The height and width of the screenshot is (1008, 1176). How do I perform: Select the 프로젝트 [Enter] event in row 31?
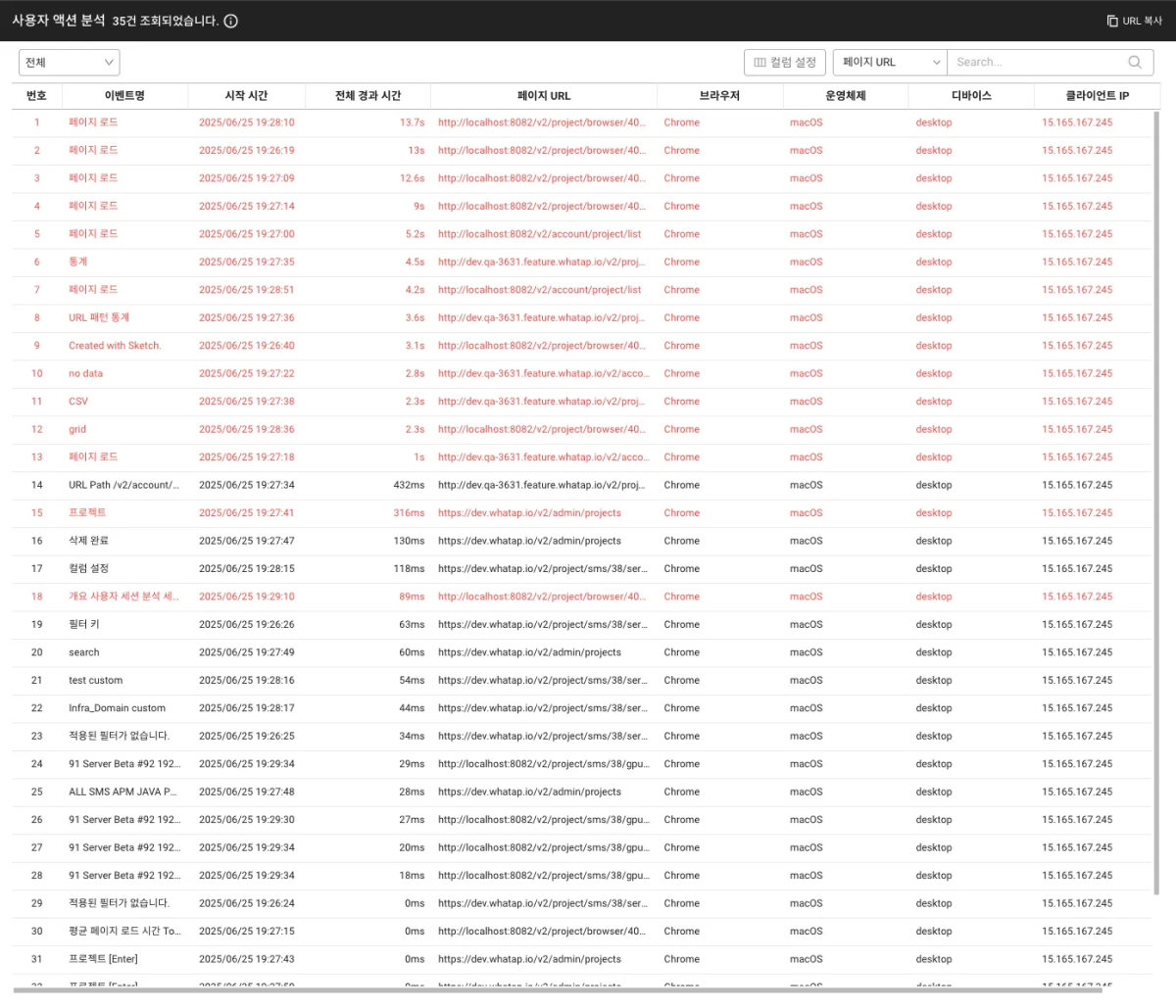(x=103, y=960)
